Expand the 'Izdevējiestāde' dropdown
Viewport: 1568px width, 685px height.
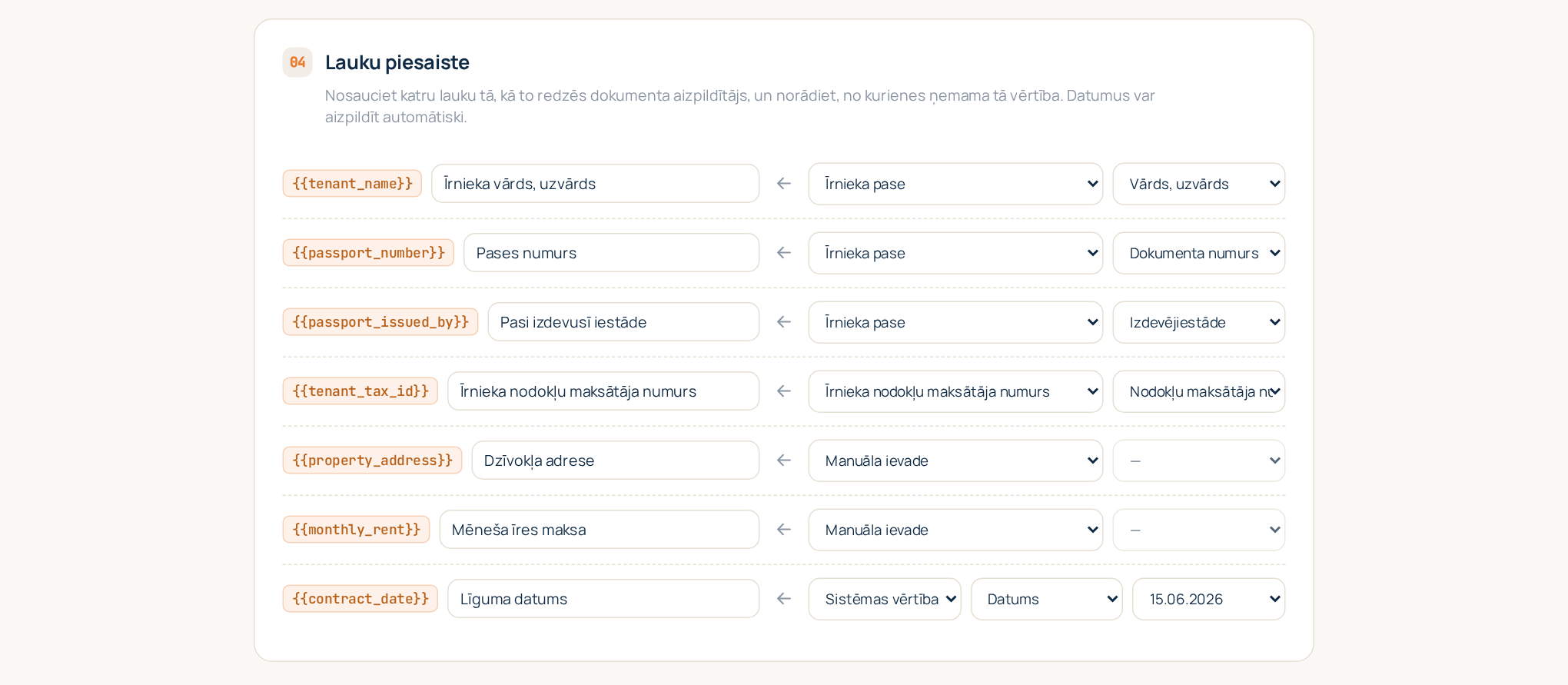pos(1198,322)
